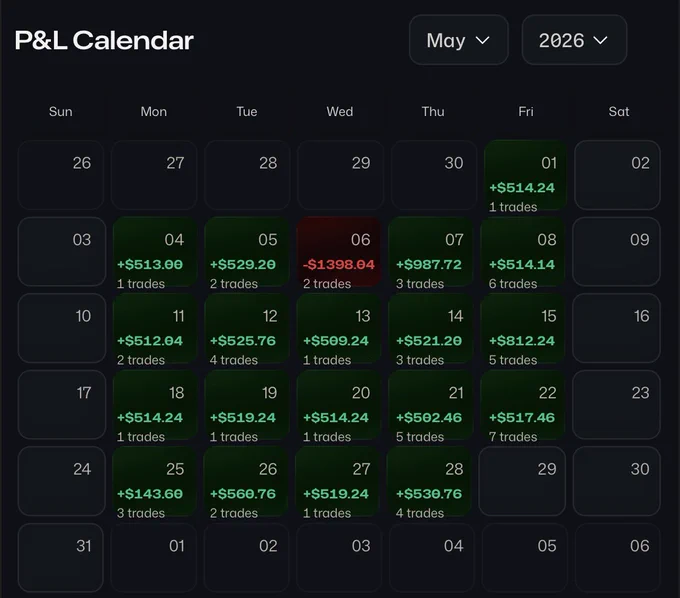Click the Sunday 03 calendar cell

click(x=62, y=252)
